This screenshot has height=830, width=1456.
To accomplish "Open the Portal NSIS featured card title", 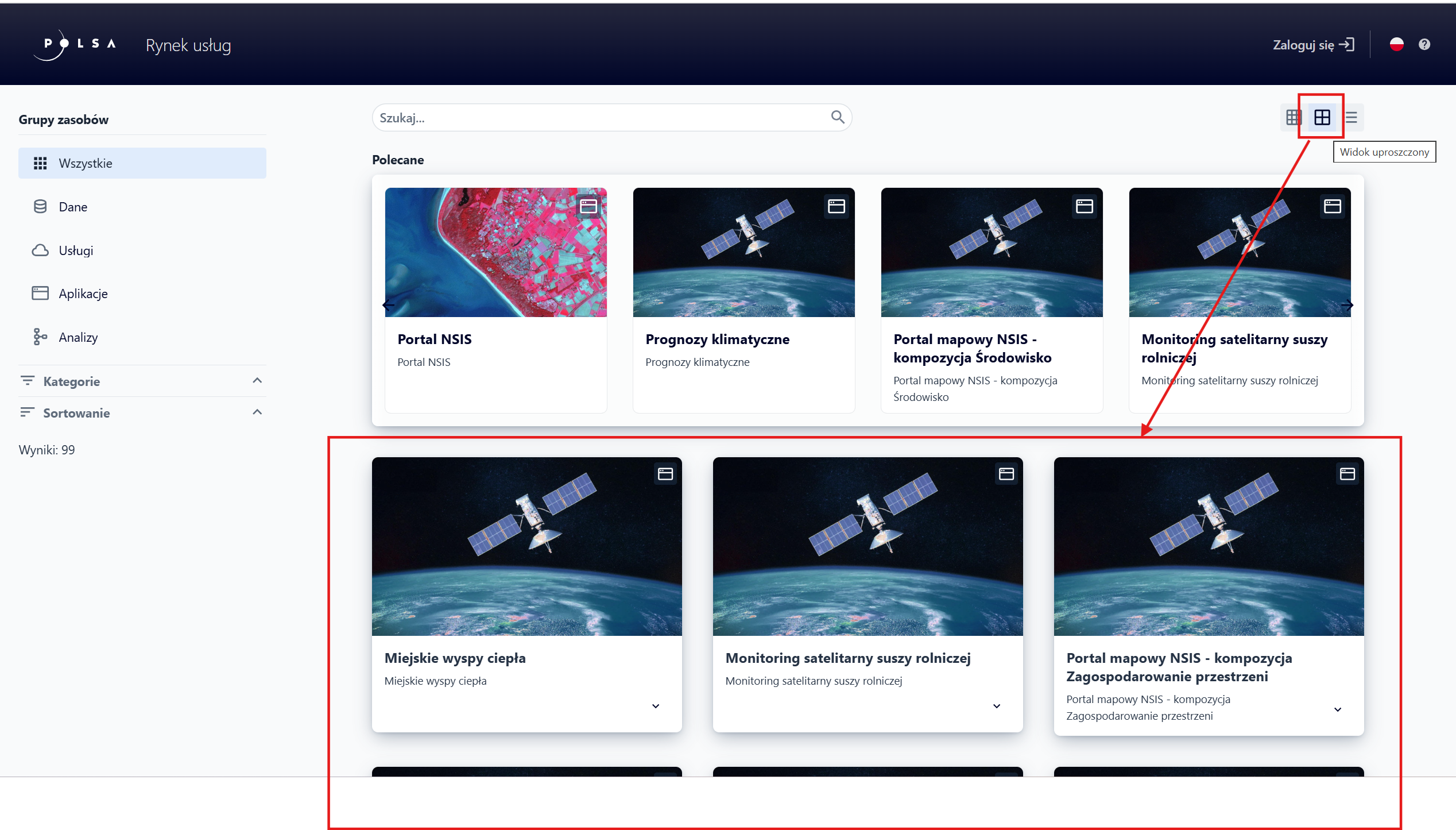I will pyautogui.click(x=435, y=339).
